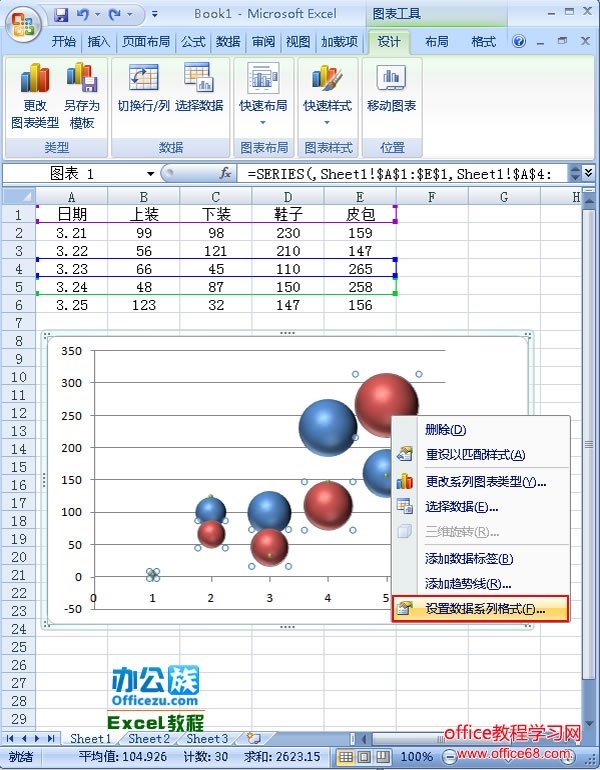Undo the last action
The width and height of the screenshot is (600, 770).
[82, 15]
